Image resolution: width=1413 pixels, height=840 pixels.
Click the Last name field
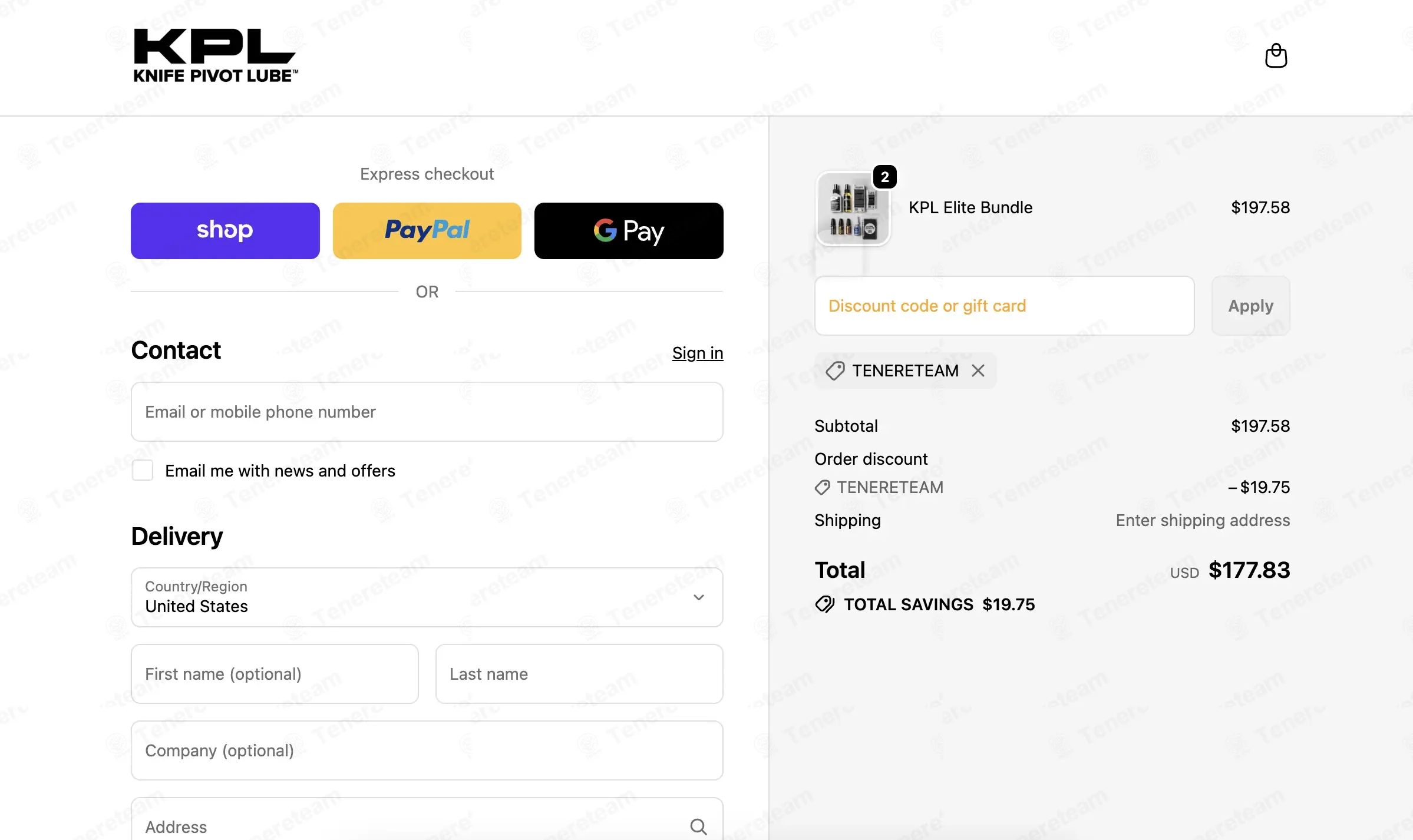tap(579, 674)
